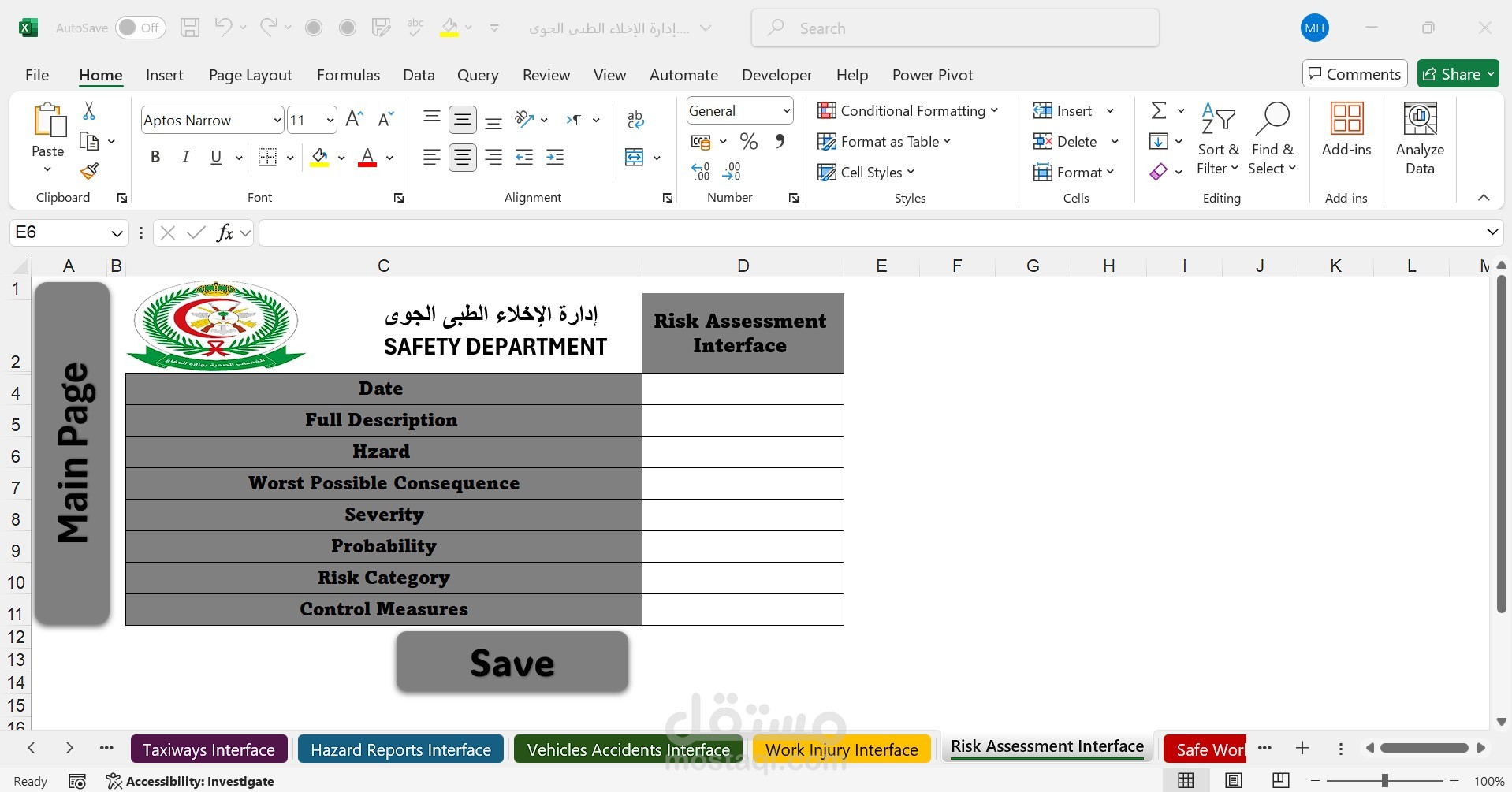1512x792 pixels.
Task: Click the red Font Color swatch
Action: [x=367, y=158]
